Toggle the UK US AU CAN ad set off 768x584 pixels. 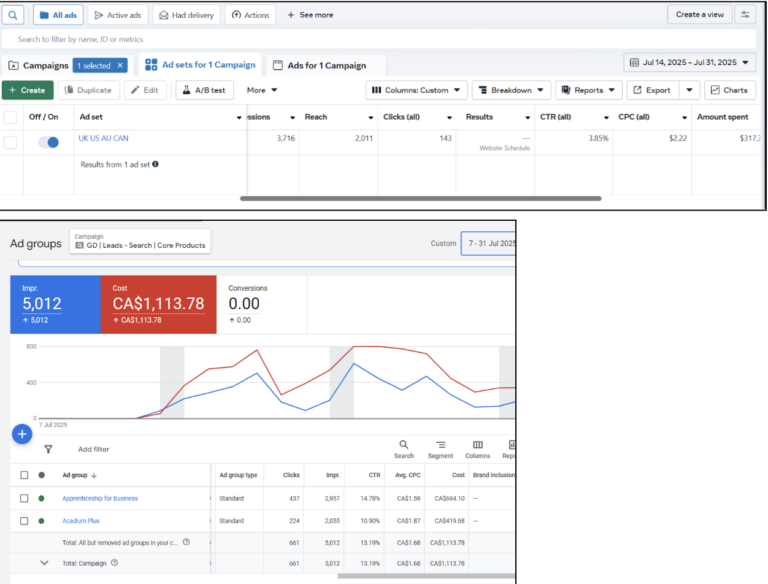pyautogui.click(x=48, y=143)
